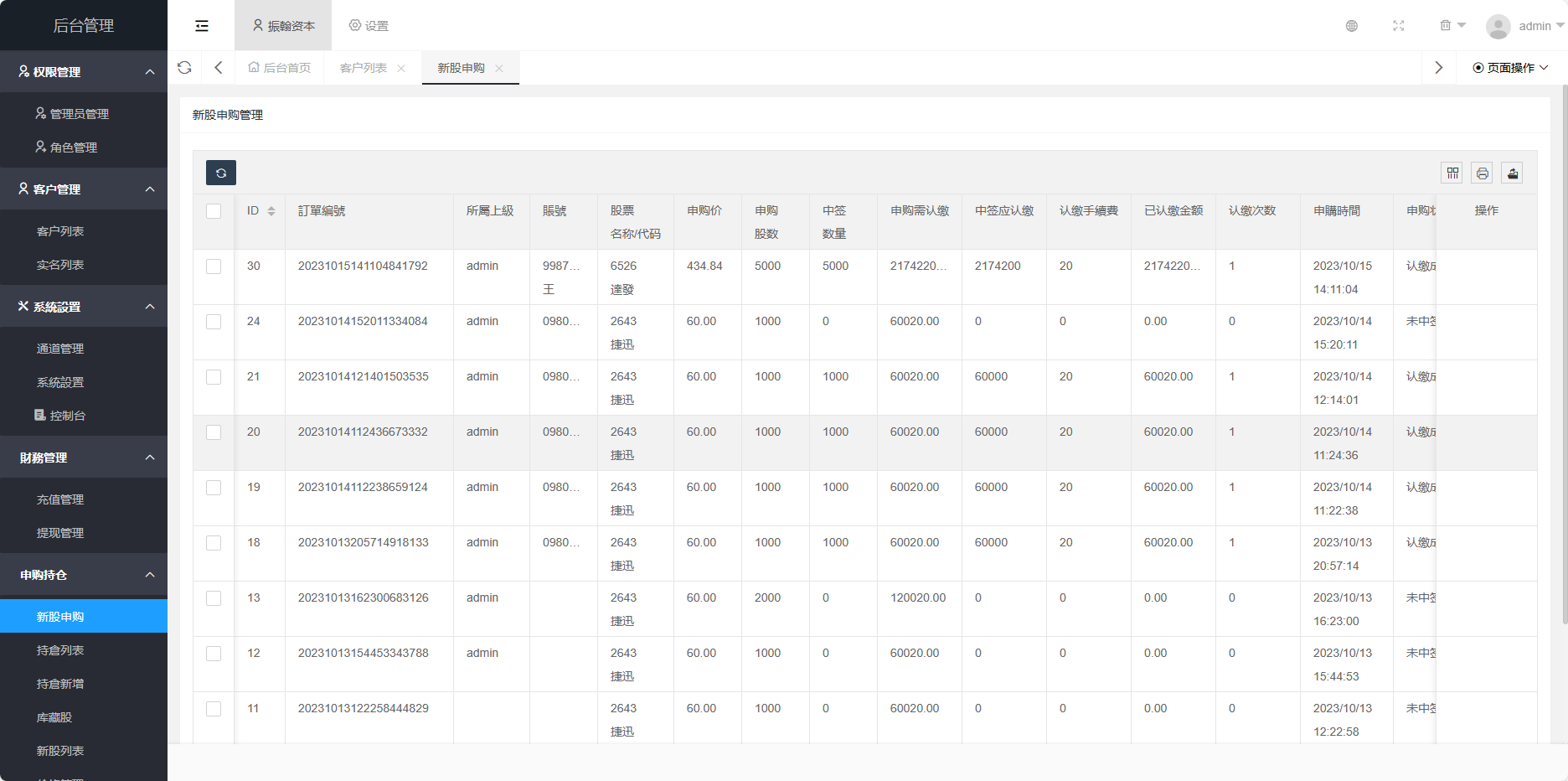1568x781 pixels.
Task: Toggle the select-all checkbox in the header
Action: (x=214, y=211)
